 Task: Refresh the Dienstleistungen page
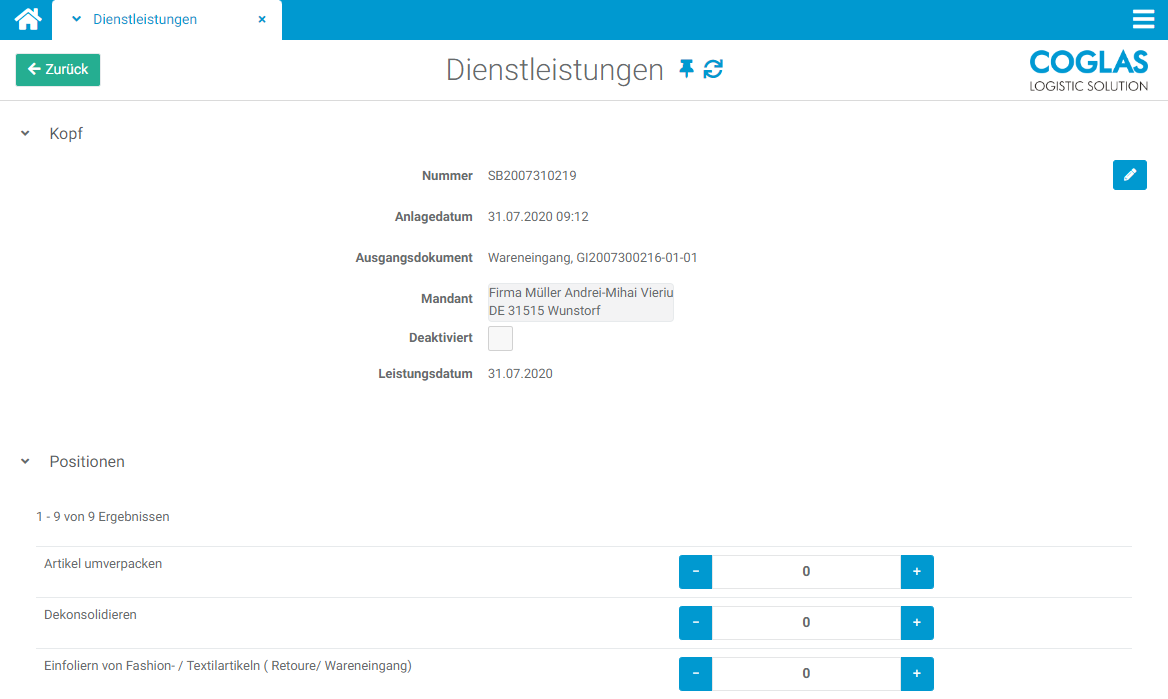[x=713, y=69]
